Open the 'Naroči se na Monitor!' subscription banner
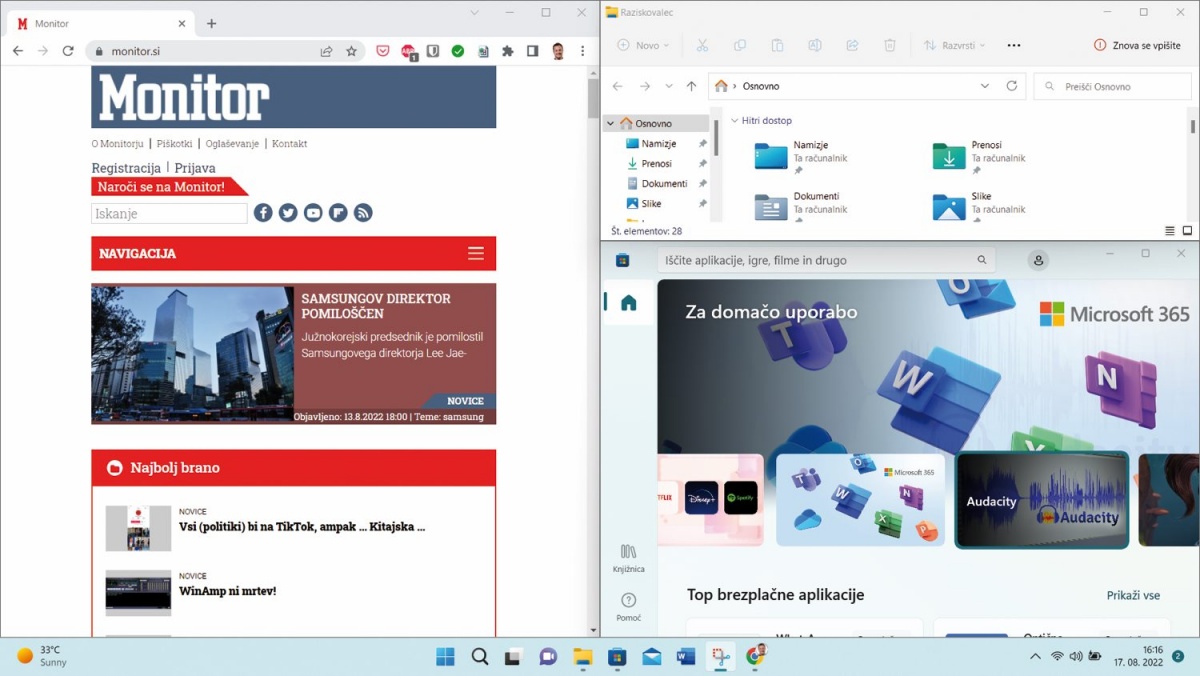The height and width of the screenshot is (676, 1200). [169, 186]
